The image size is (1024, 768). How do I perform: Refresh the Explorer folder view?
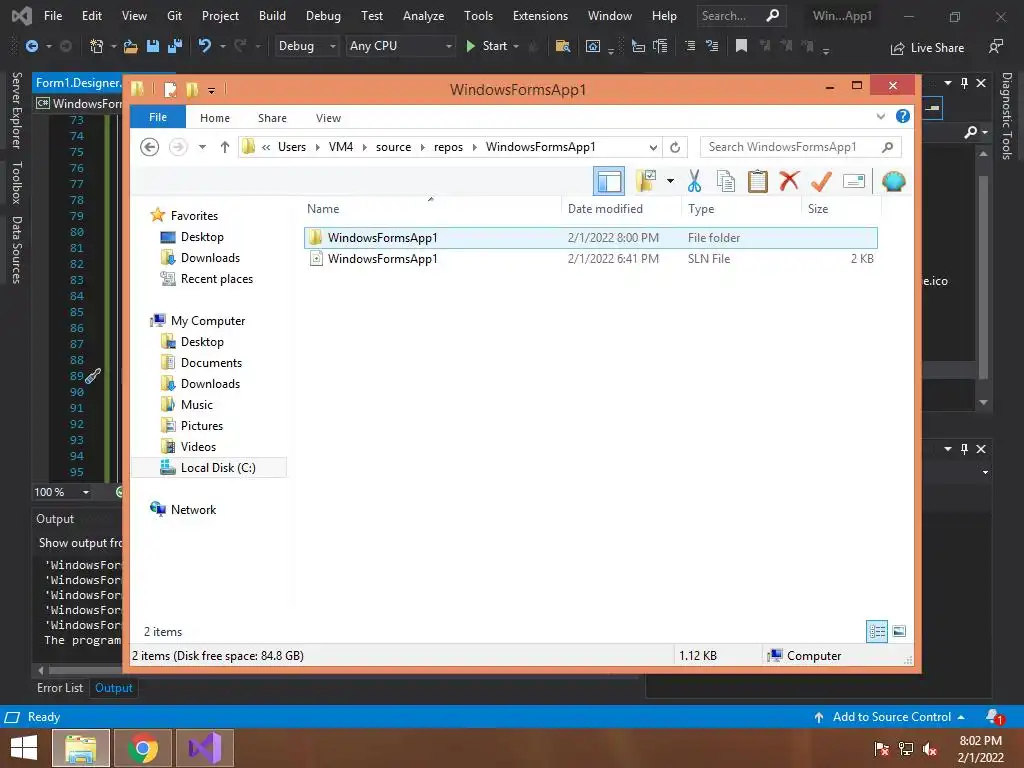coord(675,147)
